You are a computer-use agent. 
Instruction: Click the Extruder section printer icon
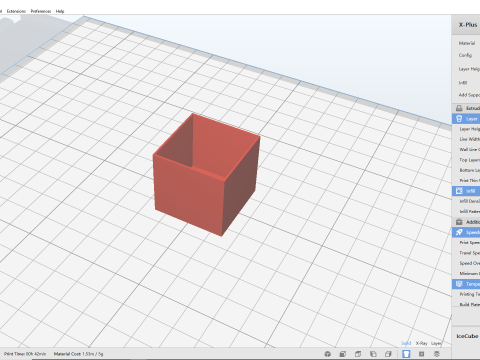(459, 108)
